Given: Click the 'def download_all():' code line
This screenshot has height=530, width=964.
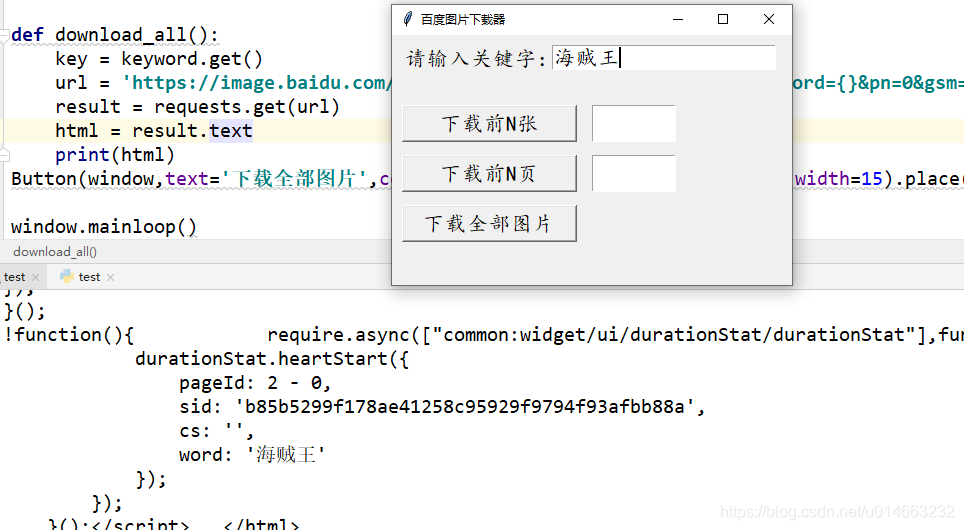Looking at the screenshot, I should 115,34.
